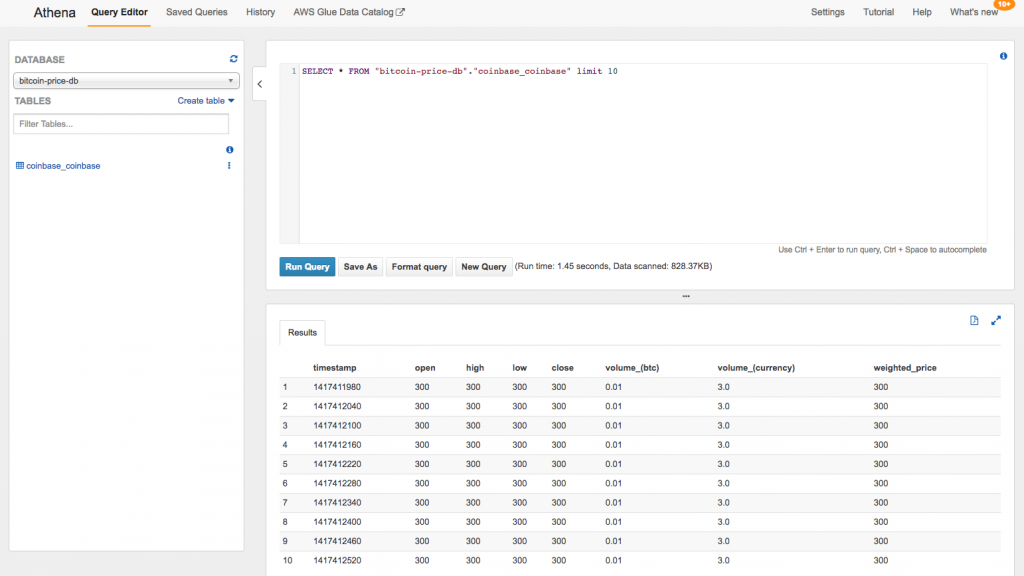Open the coinbase_coinbase table options menu

click(x=229, y=166)
